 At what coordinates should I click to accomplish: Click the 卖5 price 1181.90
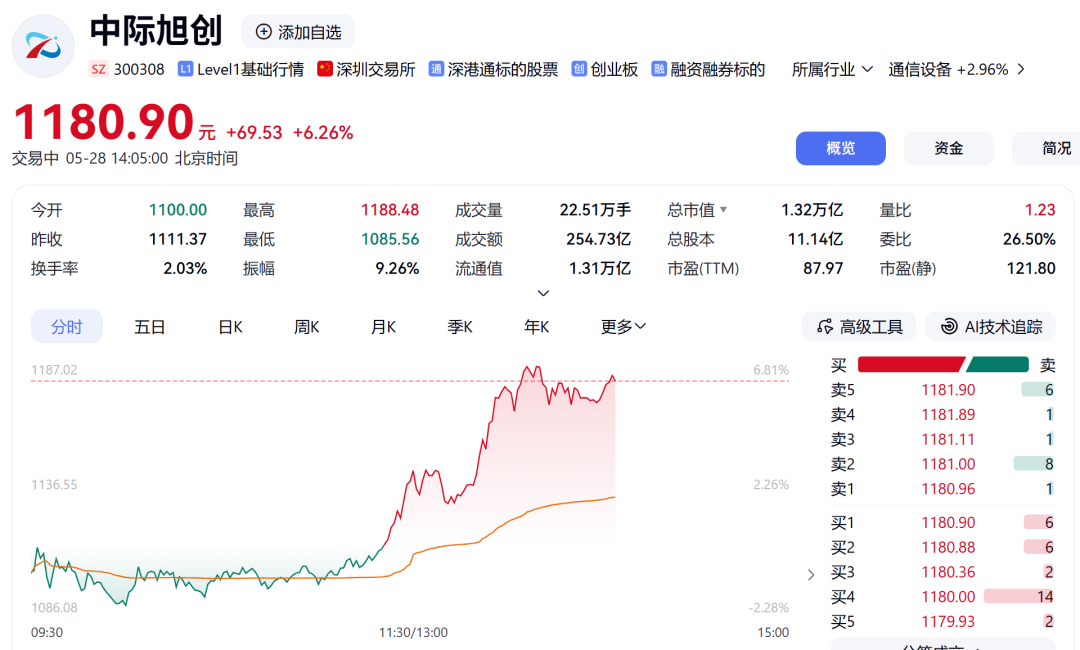pos(948,390)
